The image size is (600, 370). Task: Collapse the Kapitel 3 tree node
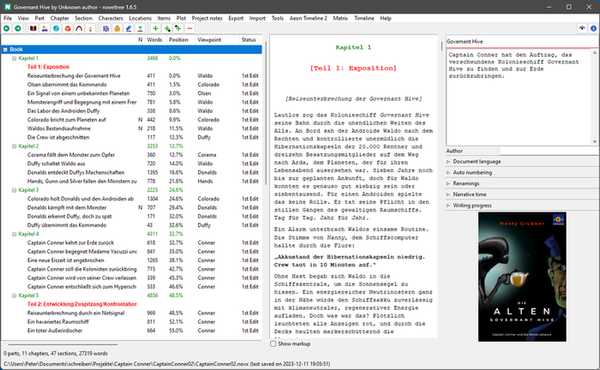tap(14, 190)
